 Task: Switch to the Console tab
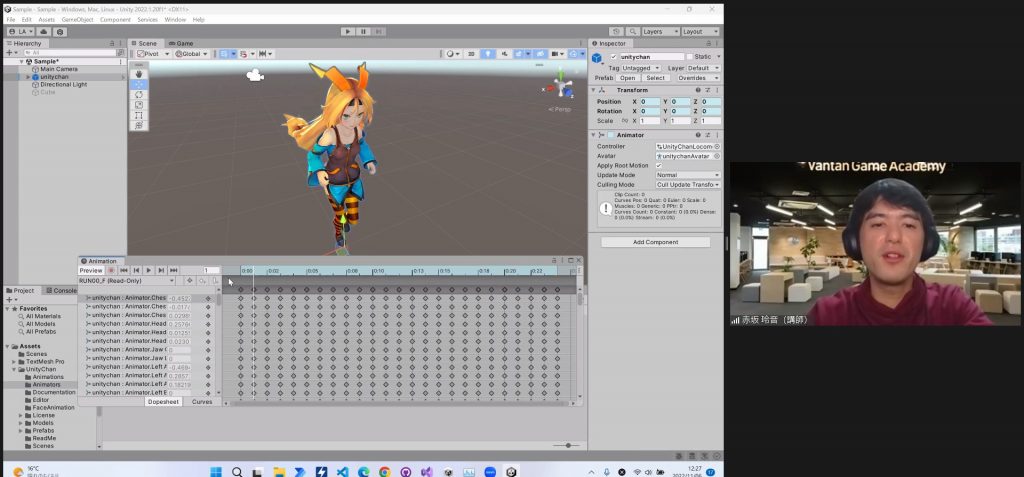[x=61, y=290]
